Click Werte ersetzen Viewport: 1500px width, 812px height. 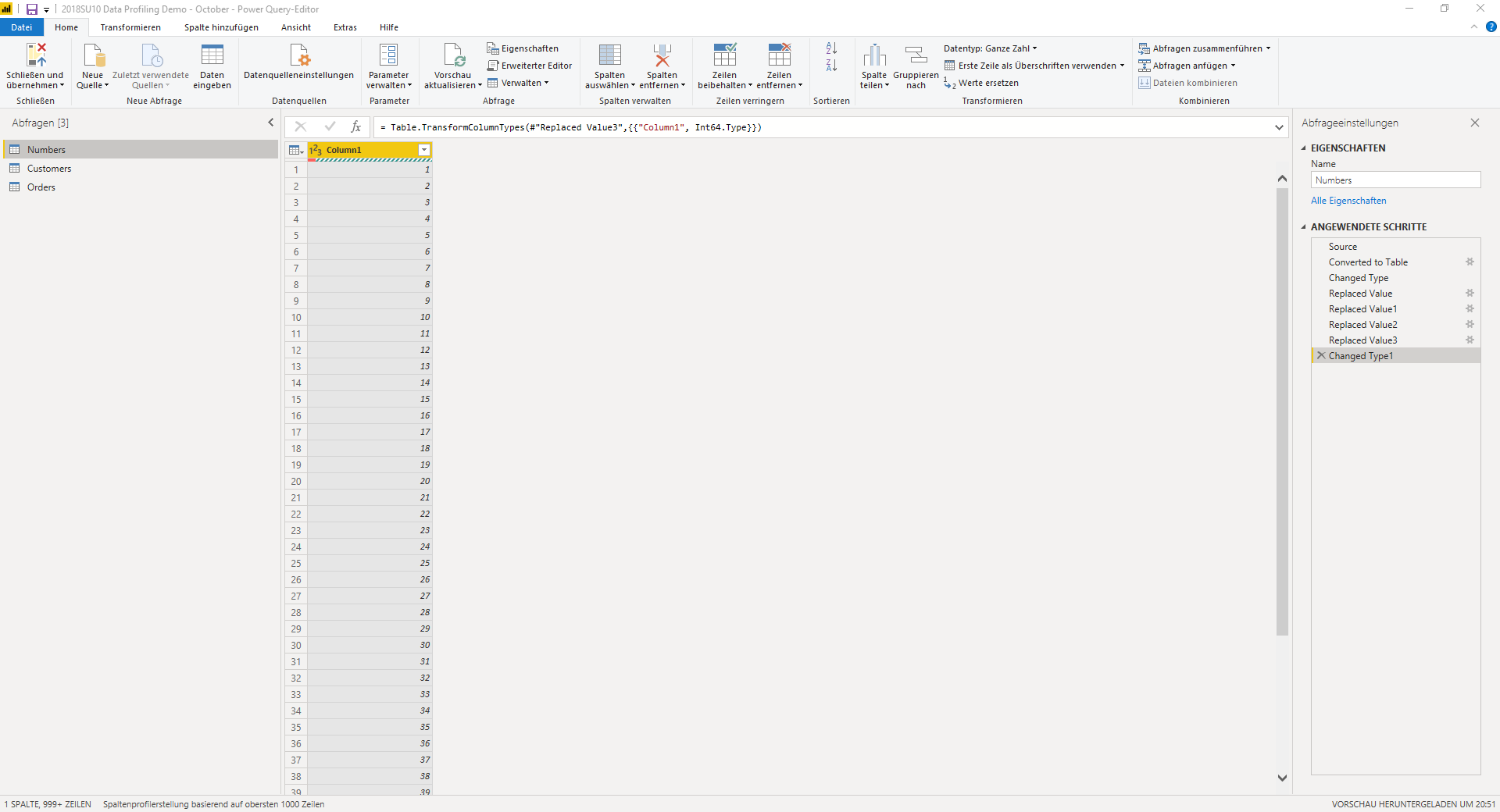pyautogui.click(x=981, y=83)
